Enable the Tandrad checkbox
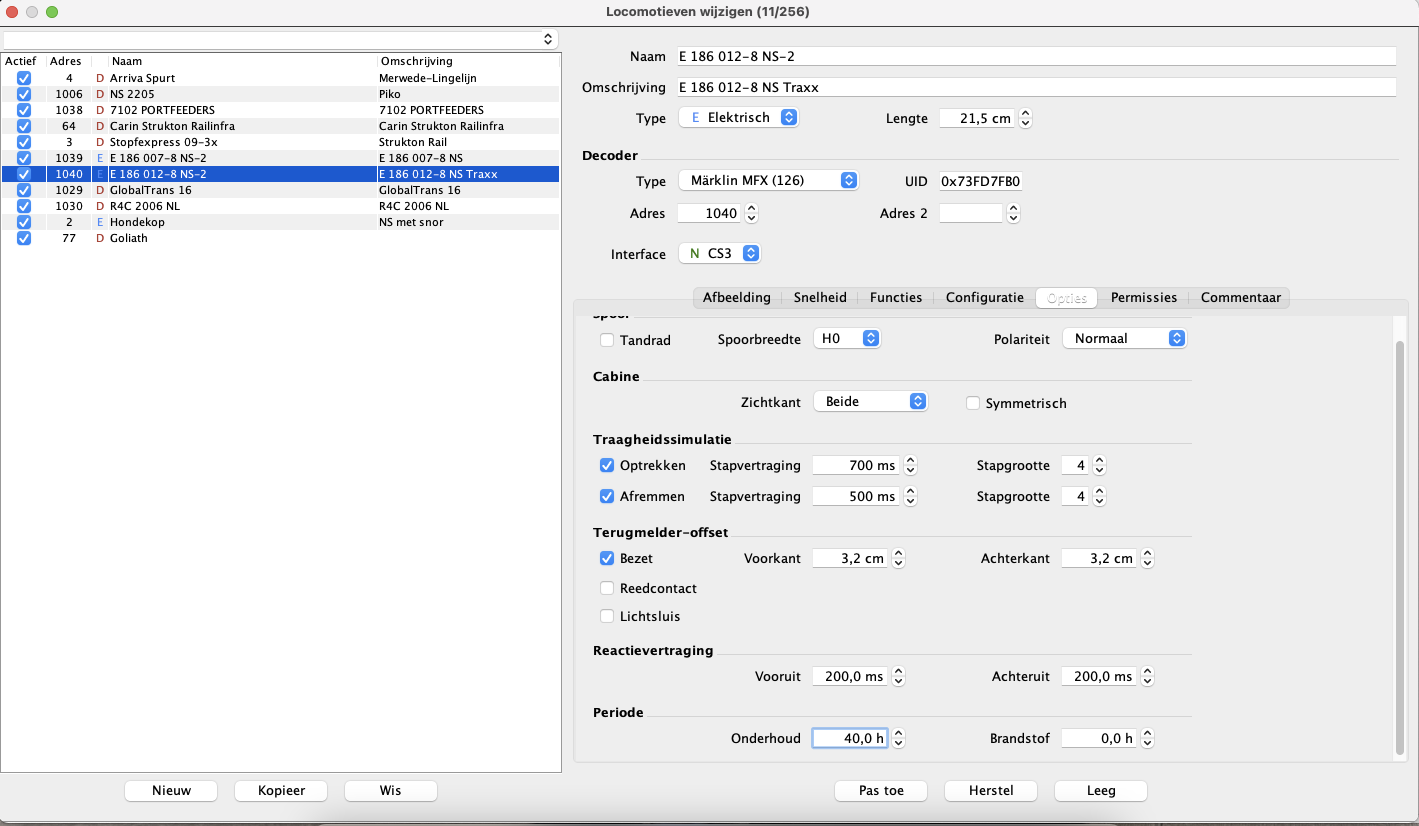Screen dimensions: 1419x826 [x=607, y=340]
